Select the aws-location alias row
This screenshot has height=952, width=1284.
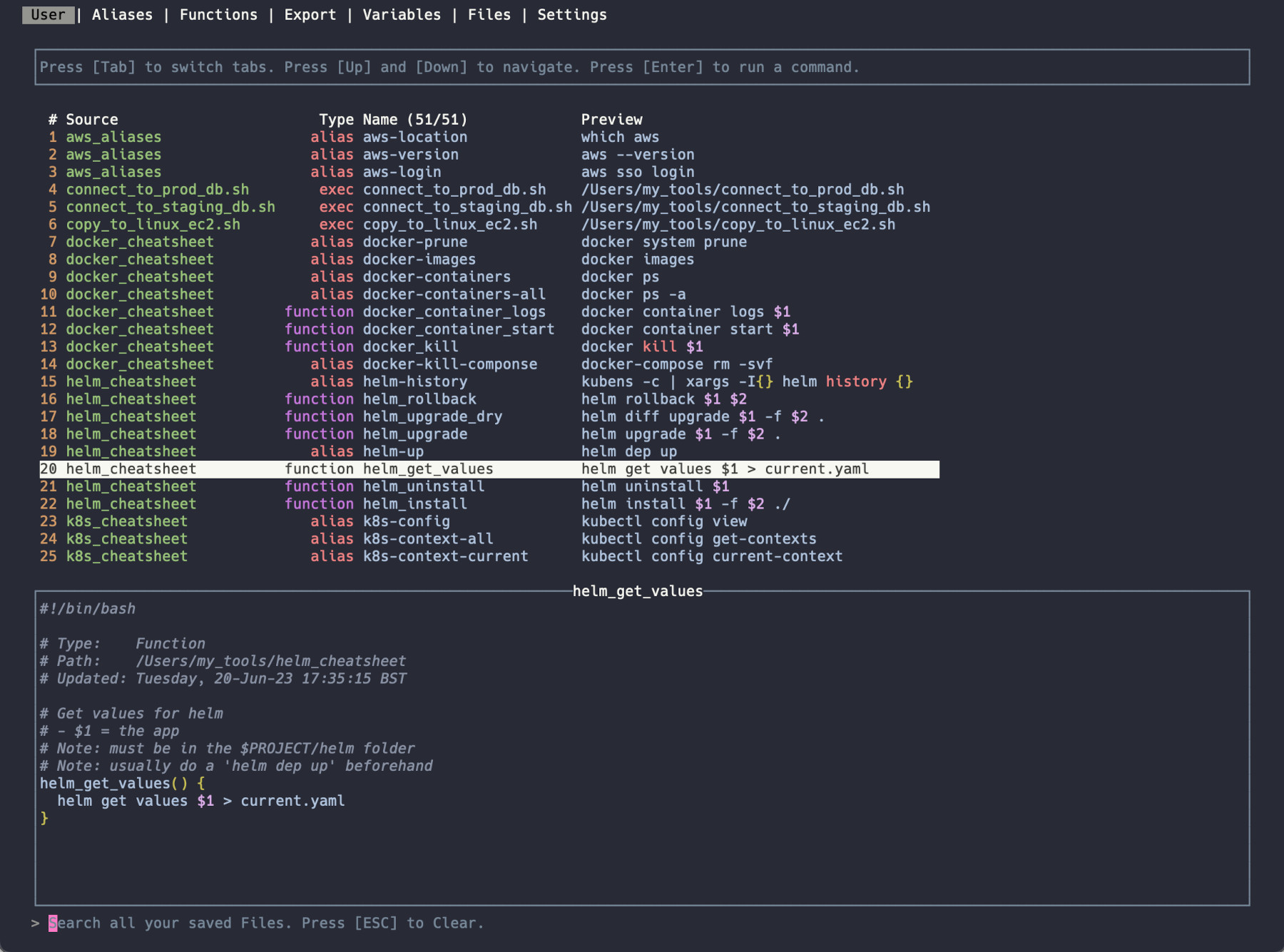point(414,137)
